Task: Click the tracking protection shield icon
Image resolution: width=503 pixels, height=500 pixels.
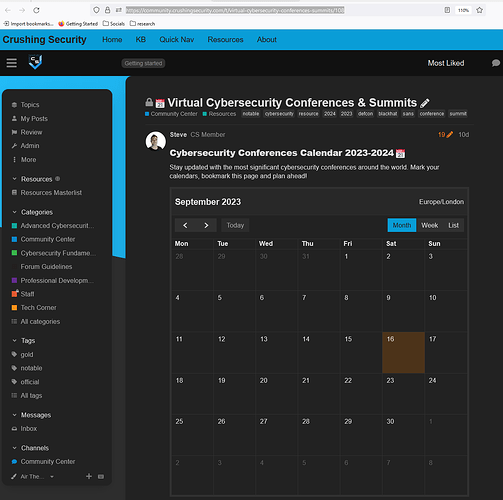Action: pyautogui.click(x=96, y=10)
